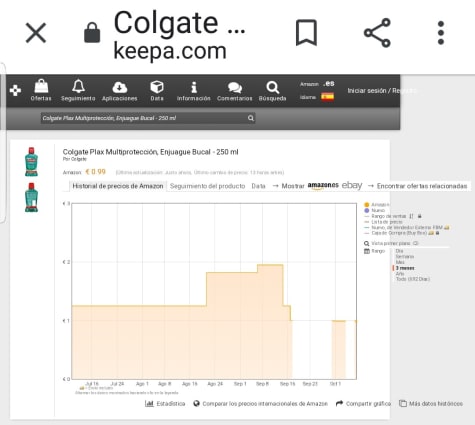The height and width of the screenshot is (425, 475).
Task: Click the search box magnifier icon
Action: 251,118
